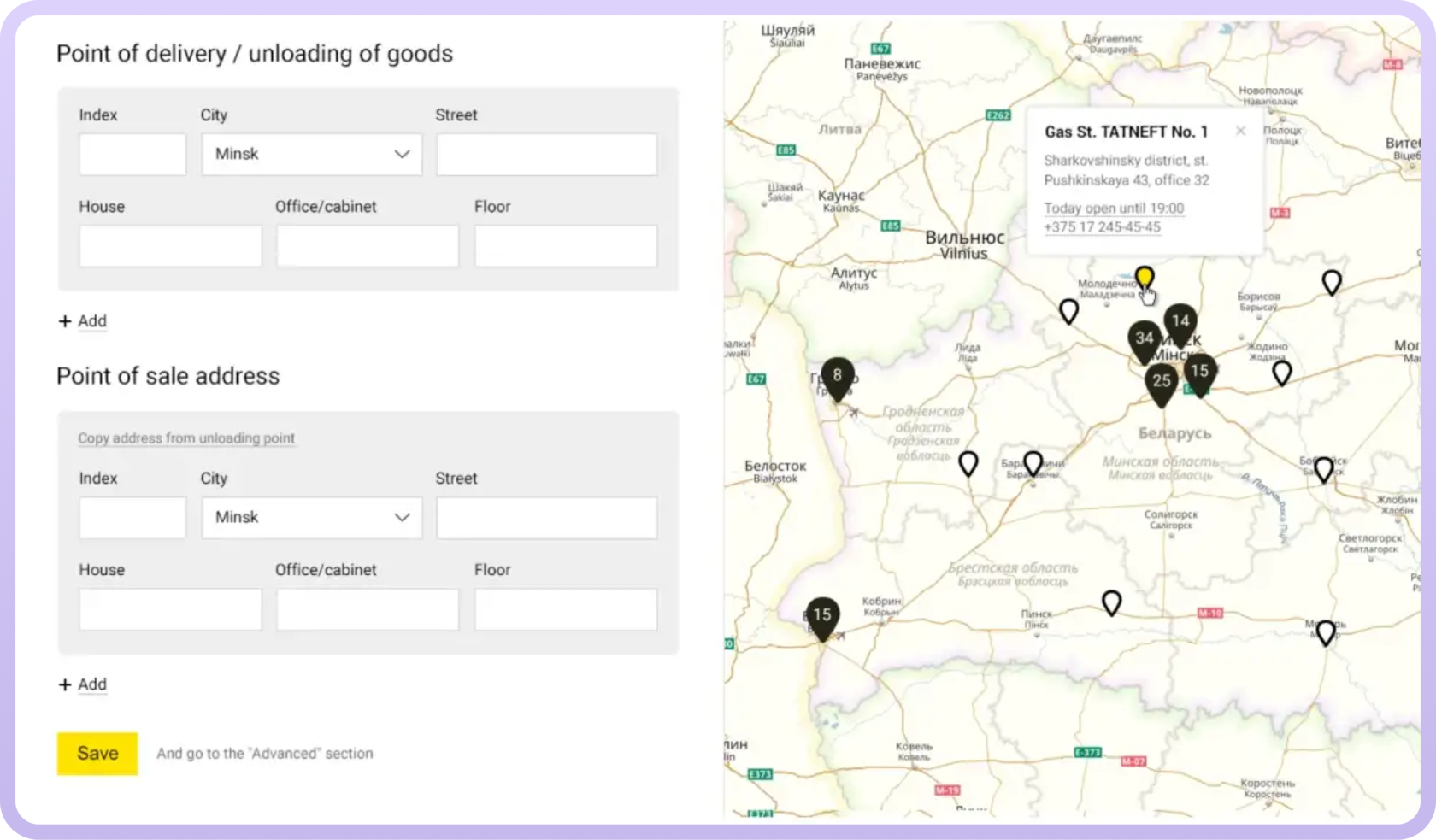This screenshot has width=1436, height=840.
Task: Click the yellow Save button
Action: pyautogui.click(x=97, y=754)
